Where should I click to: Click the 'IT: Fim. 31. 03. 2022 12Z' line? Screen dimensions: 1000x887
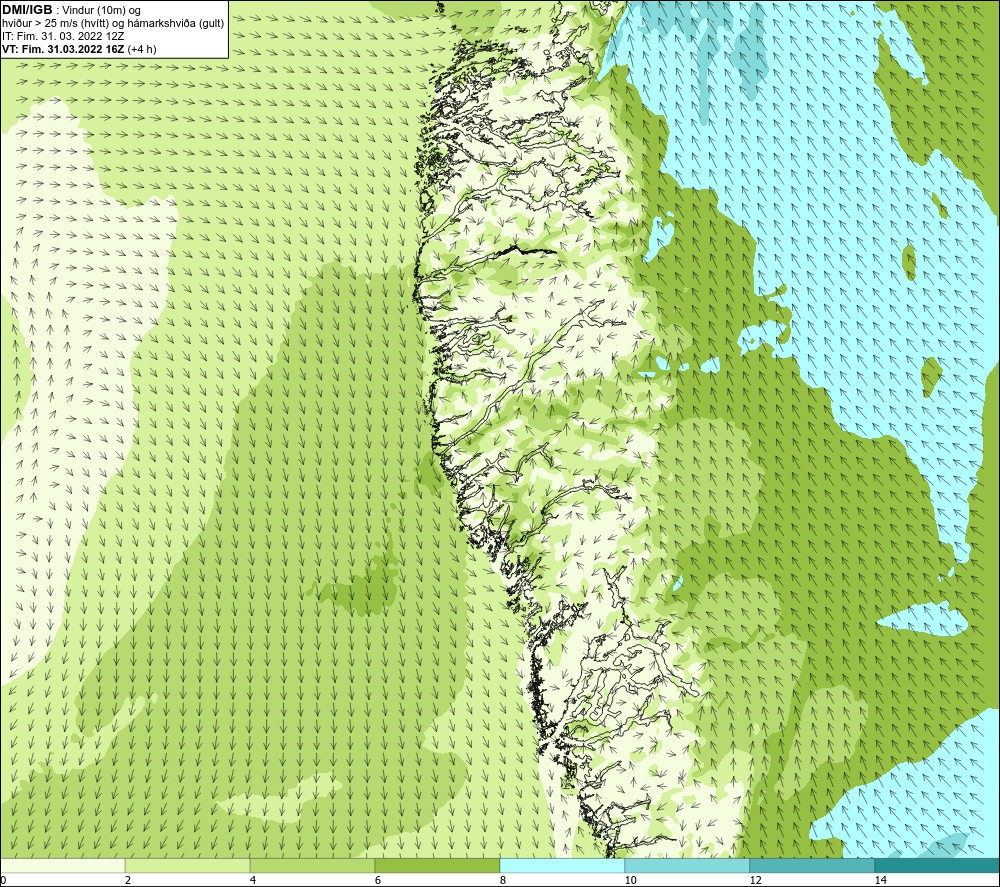coord(63,36)
